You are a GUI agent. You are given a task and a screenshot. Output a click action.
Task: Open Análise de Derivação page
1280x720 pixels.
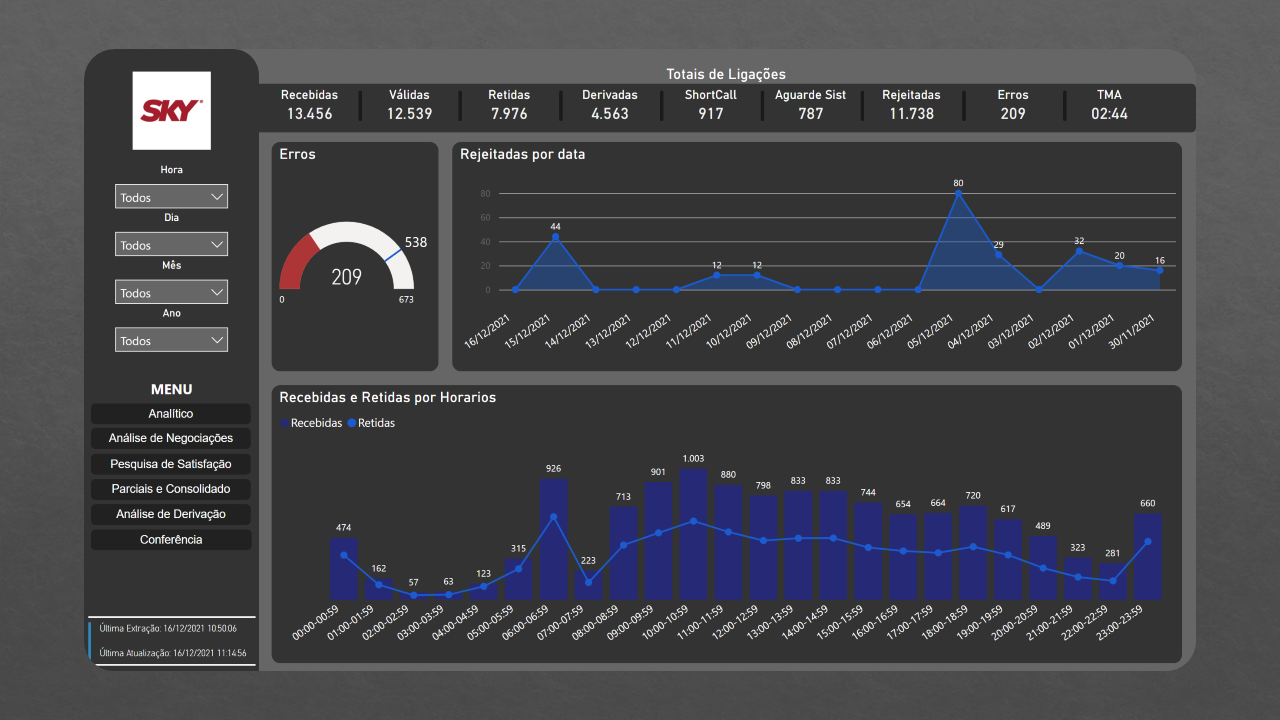pos(171,514)
